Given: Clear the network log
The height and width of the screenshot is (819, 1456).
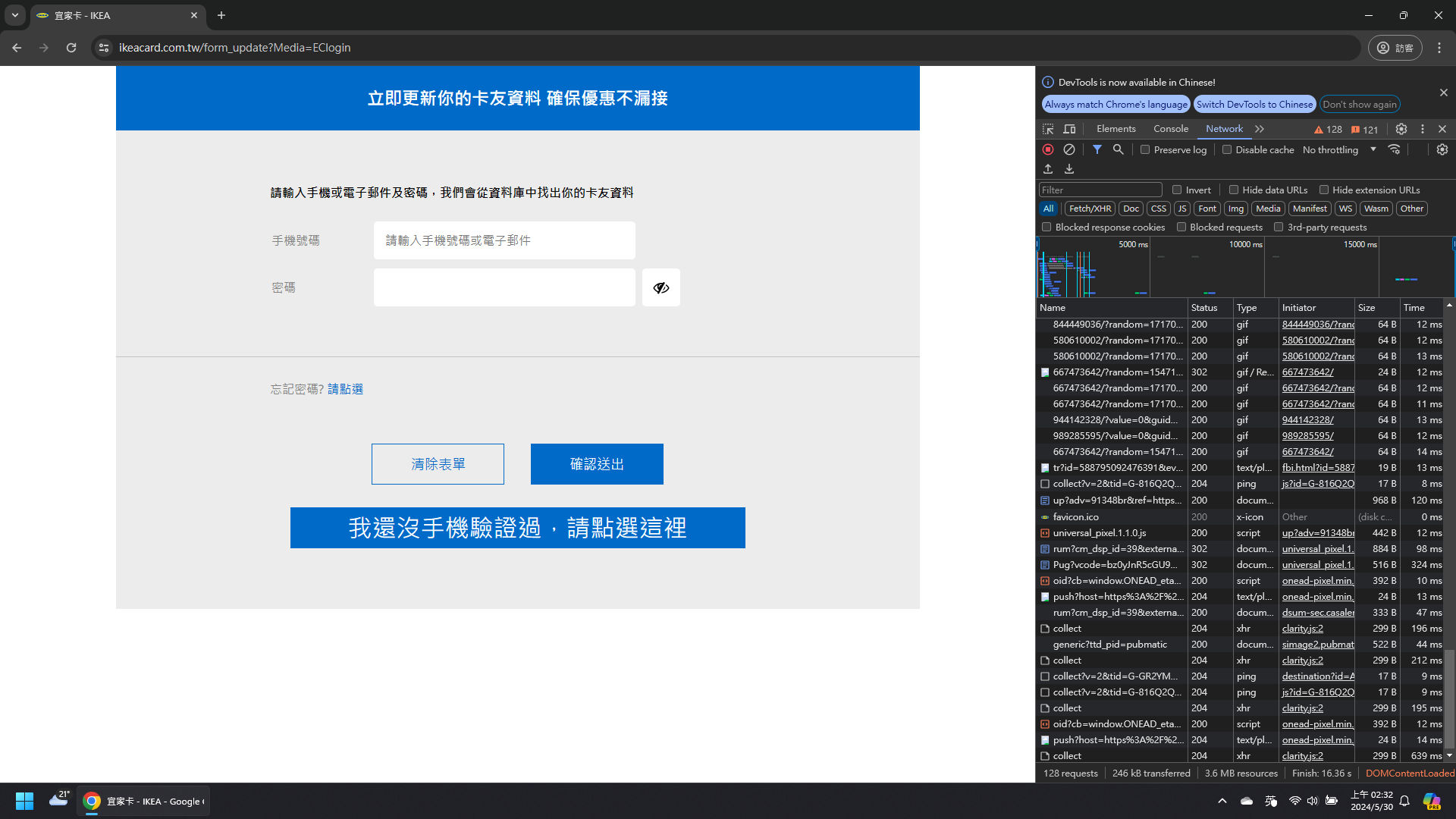Looking at the screenshot, I should [x=1069, y=149].
